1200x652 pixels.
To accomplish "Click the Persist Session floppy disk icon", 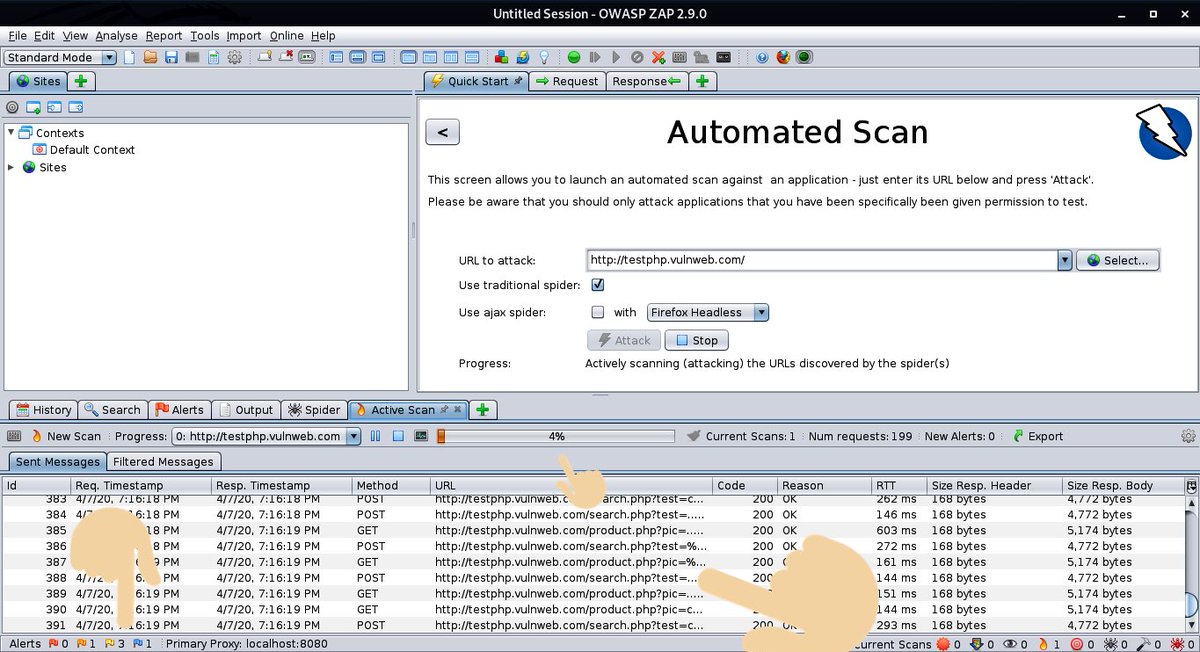I will point(171,57).
